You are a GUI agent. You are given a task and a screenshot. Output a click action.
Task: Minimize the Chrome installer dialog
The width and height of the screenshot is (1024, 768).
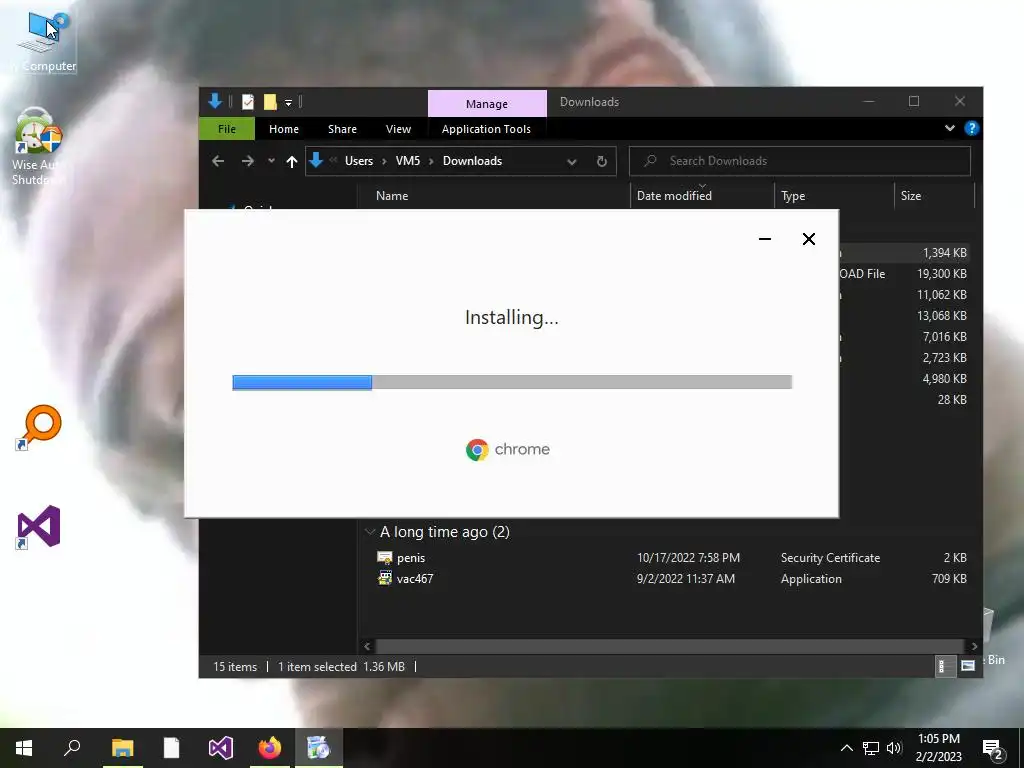pos(765,239)
